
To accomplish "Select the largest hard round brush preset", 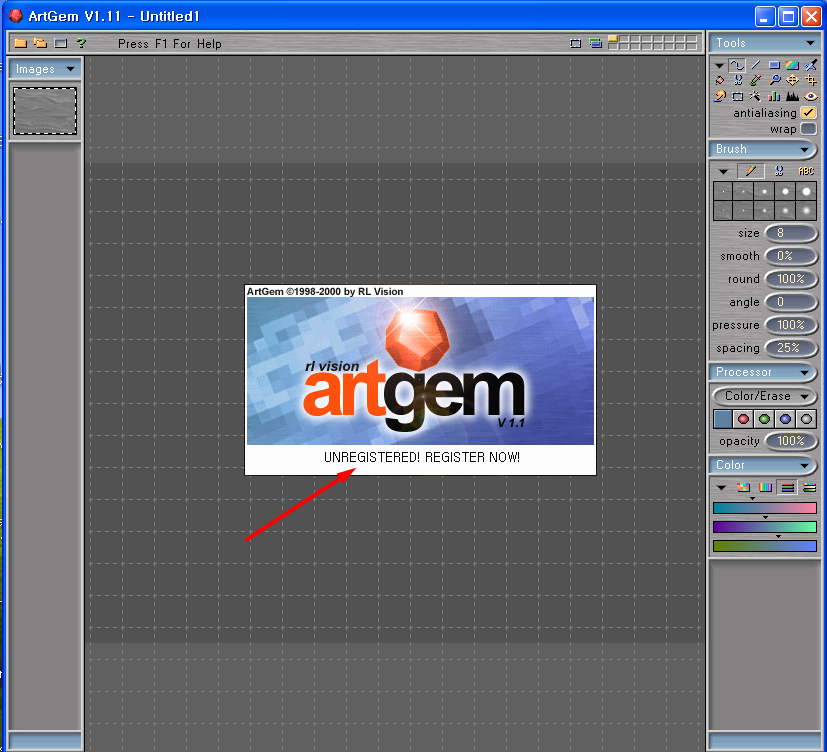I will click(806, 191).
